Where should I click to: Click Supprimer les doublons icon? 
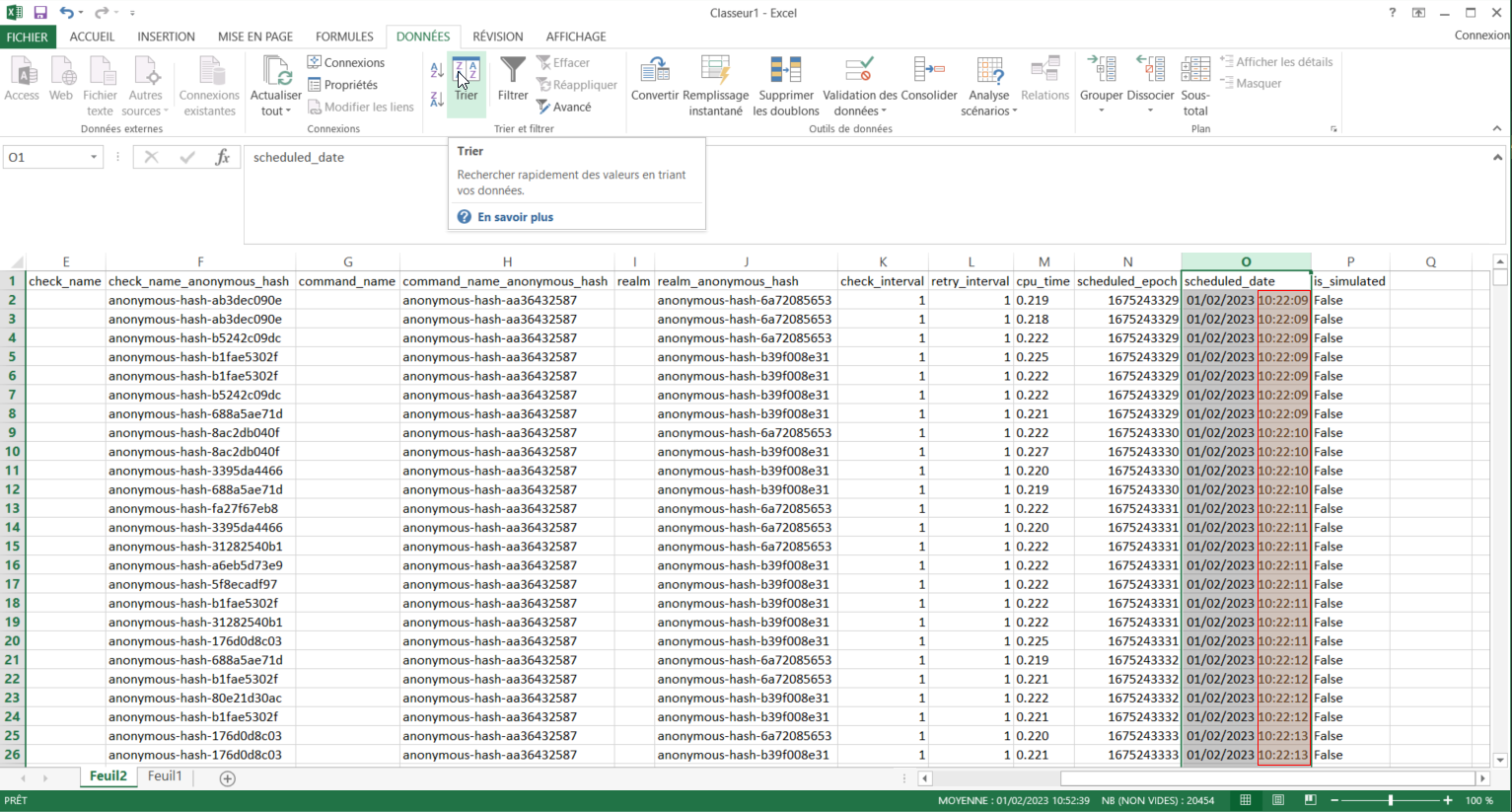pos(785,71)
